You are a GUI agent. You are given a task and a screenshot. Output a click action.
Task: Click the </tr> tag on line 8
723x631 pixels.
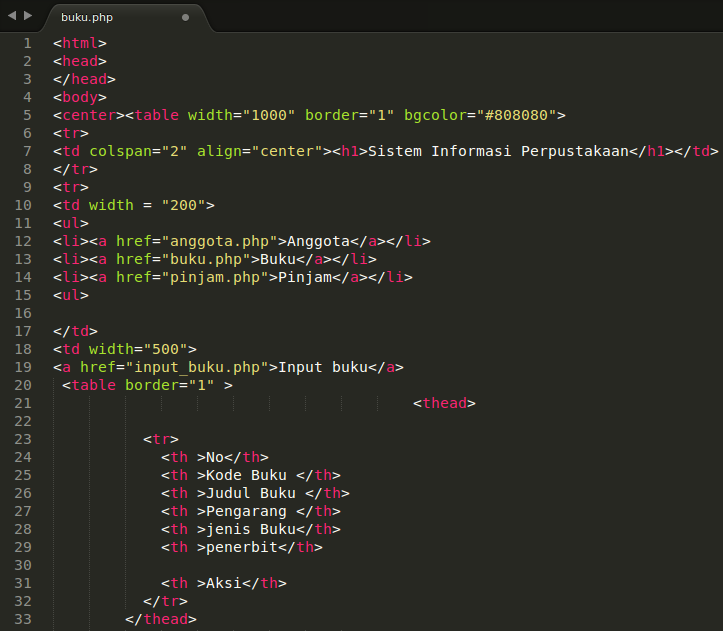[76, 169]
